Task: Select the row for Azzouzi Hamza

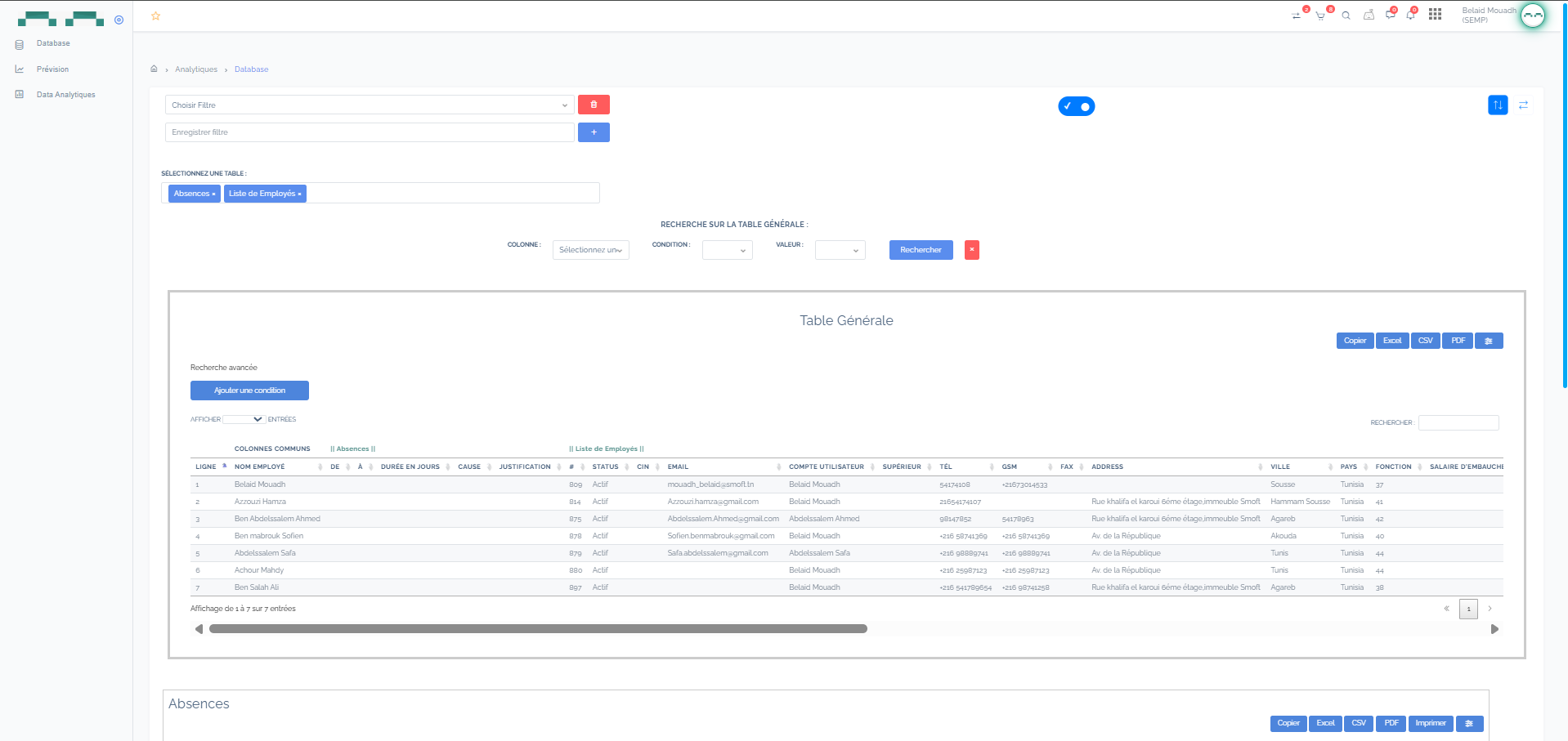Action: (846, 502)
